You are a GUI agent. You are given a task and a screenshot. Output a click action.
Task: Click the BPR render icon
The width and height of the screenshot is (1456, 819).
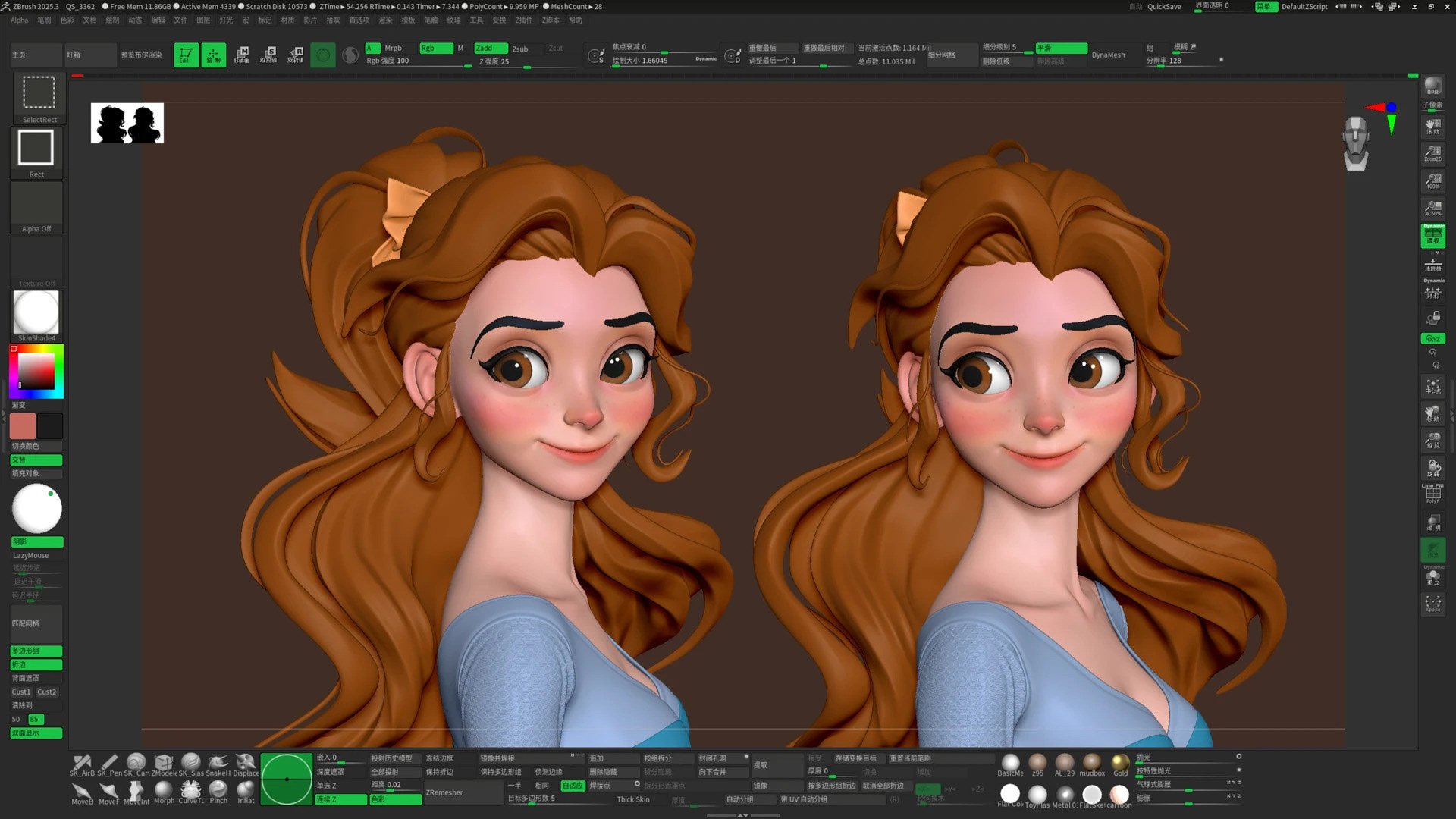1432,86
